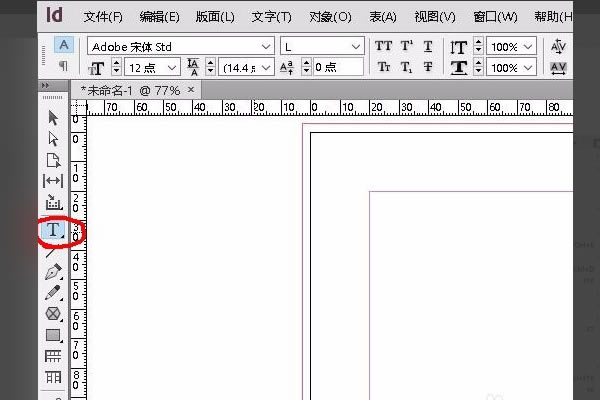Screen dimensions: 600x400
Task: Click the baseline shift icon
Action: coord(287,68)
